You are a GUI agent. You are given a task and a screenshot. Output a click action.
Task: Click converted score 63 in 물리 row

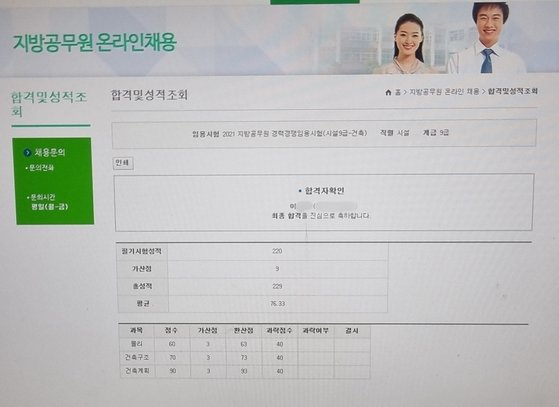[x=244, y=345]
